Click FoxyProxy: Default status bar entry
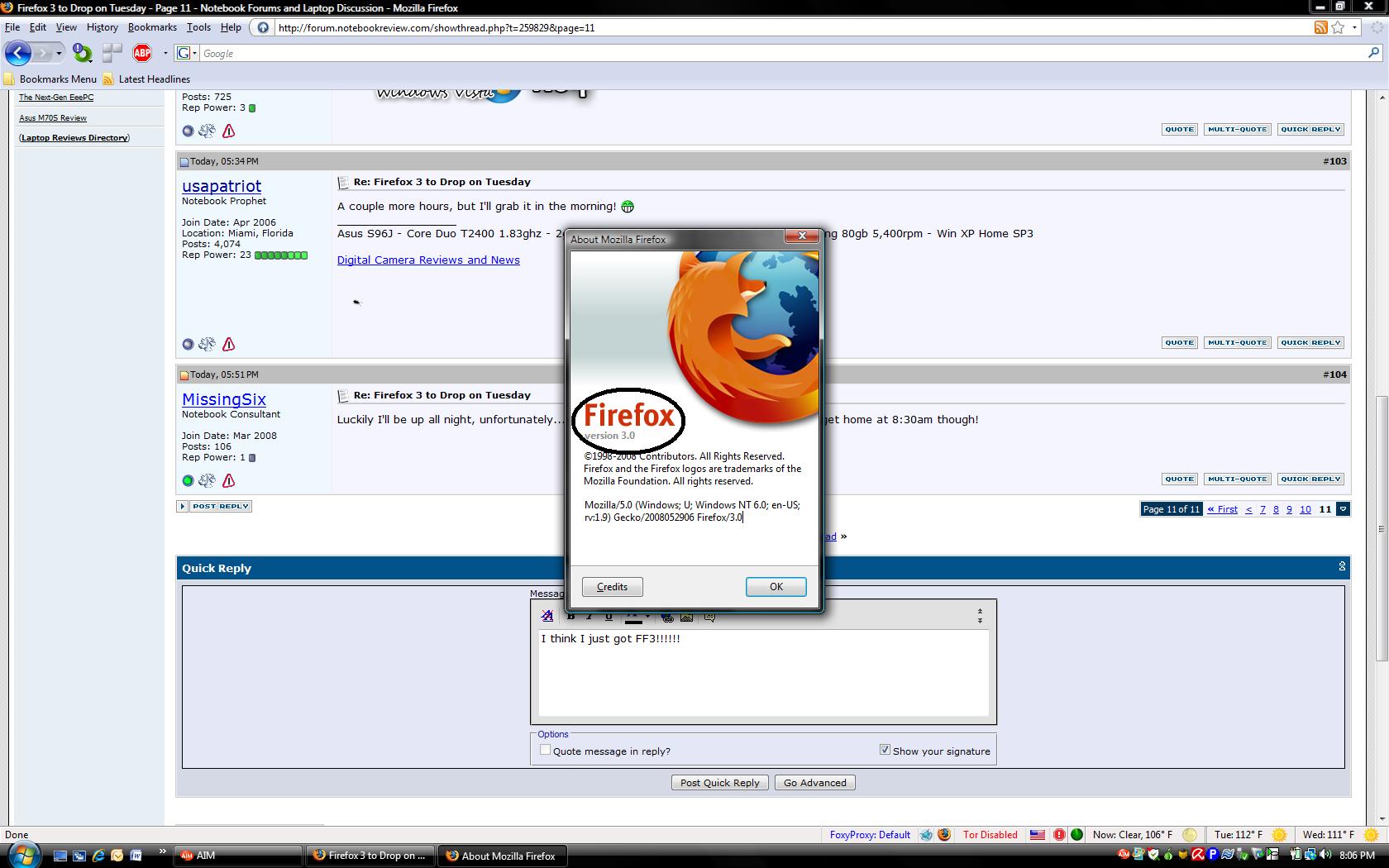Image resolution: width=1389 pixels, height=868 pixels. coord(870,835)
